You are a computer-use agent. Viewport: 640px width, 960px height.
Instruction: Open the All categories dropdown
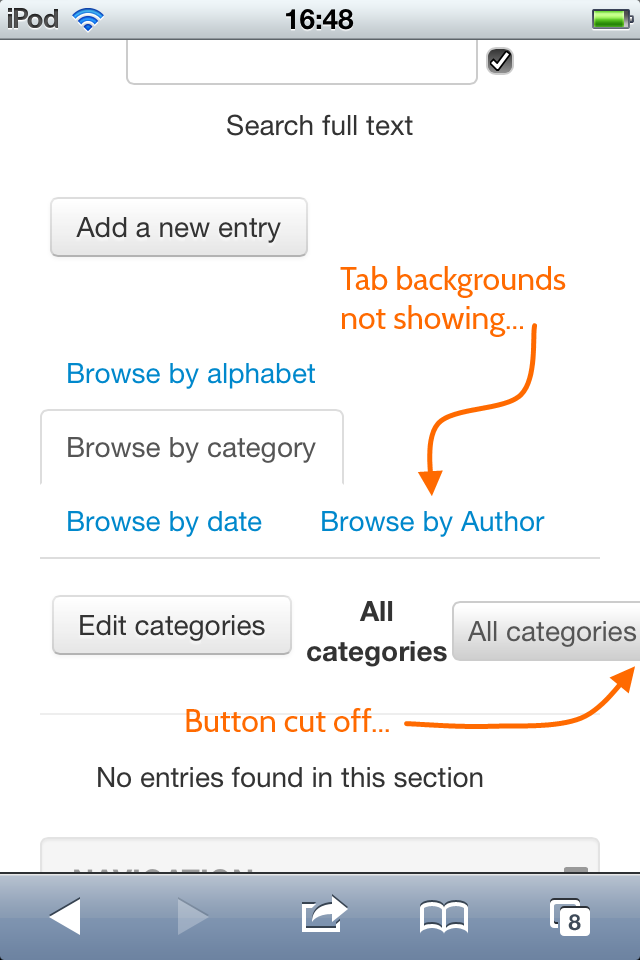(546, 631)
